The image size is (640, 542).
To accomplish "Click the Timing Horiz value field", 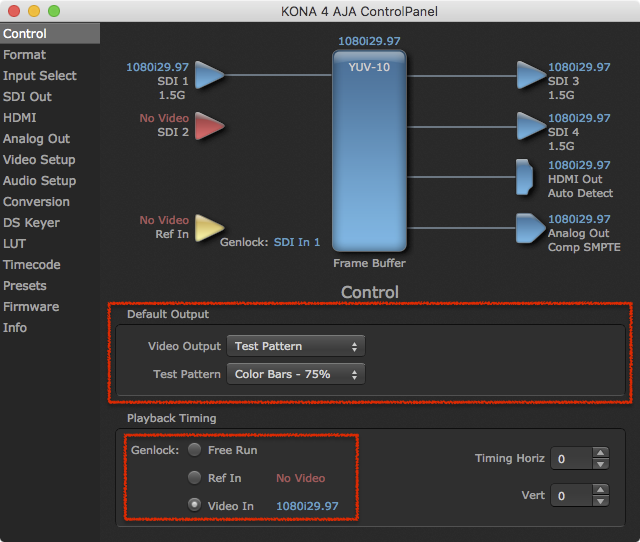I will tap(572, 459).
